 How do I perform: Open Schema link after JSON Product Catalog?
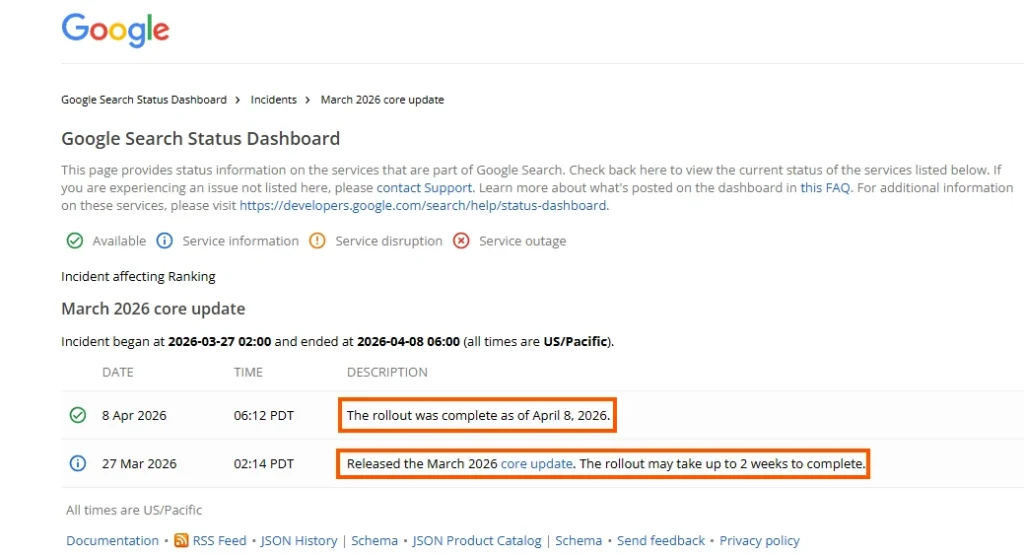coord(579,541)
